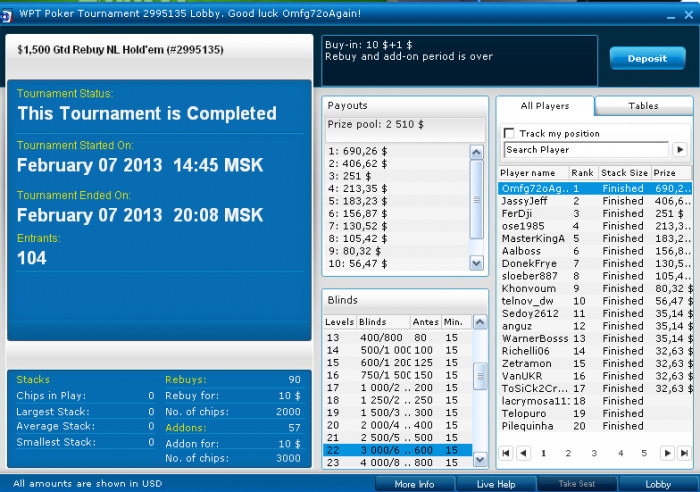Click payouts list down arrow

(476, 263)
